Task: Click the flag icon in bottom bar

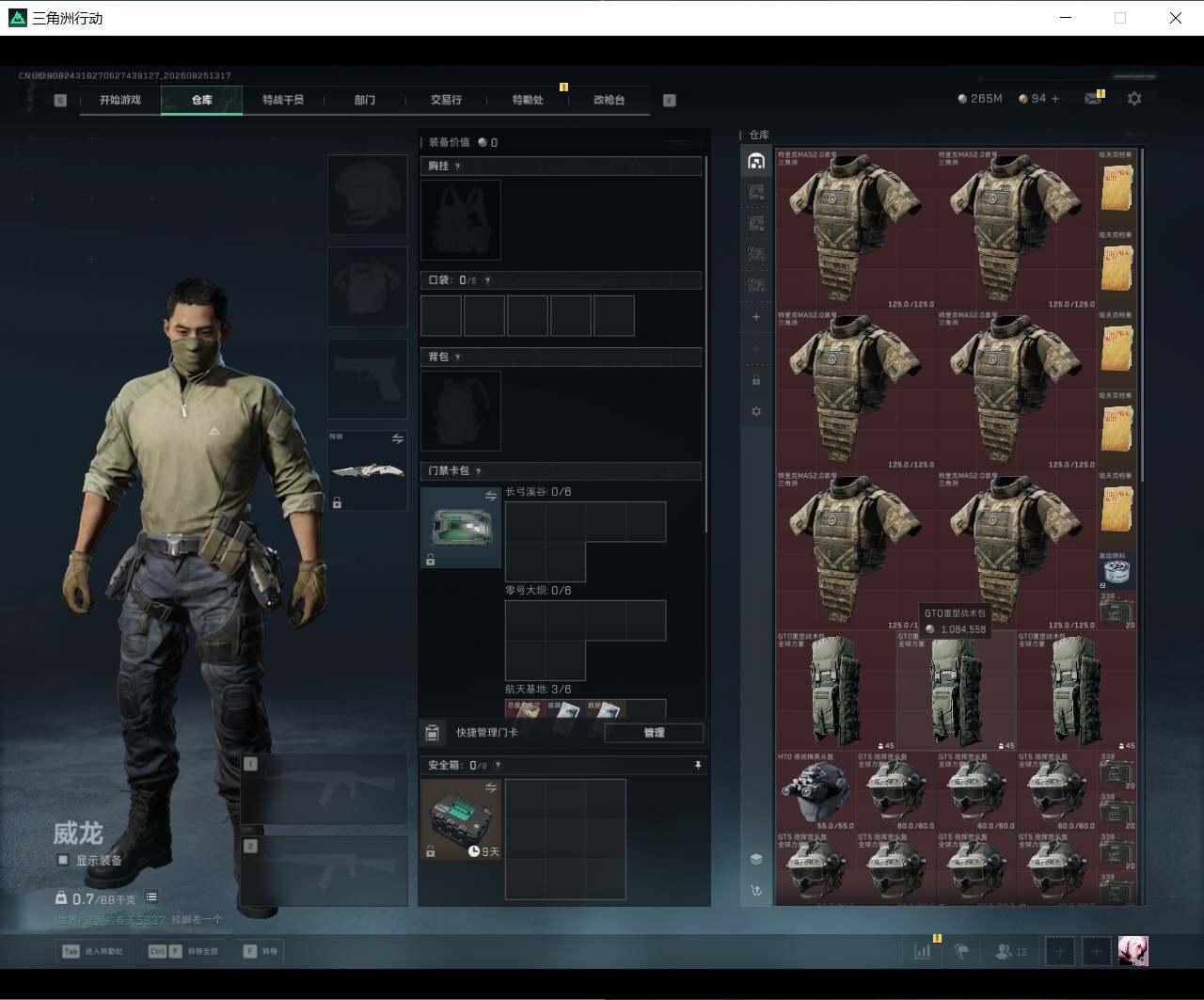Action: tap(961, 951)
